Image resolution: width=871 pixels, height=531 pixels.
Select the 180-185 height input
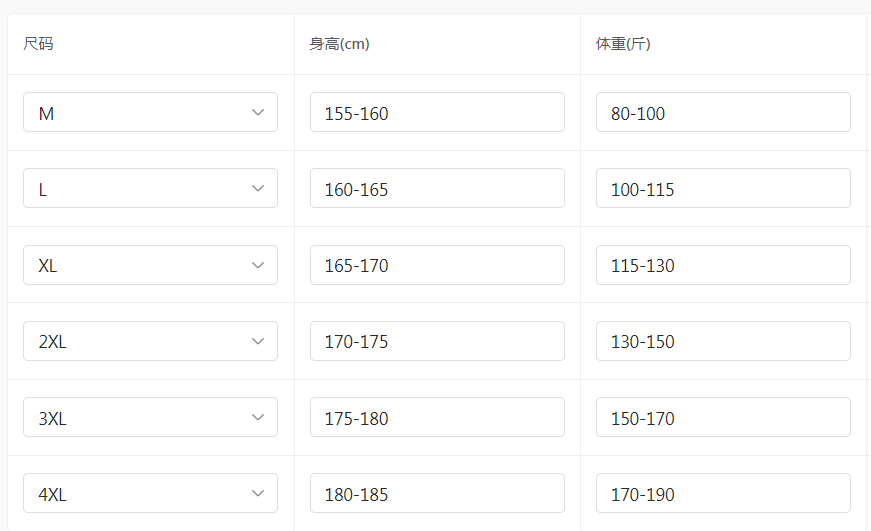pos(437,494)
